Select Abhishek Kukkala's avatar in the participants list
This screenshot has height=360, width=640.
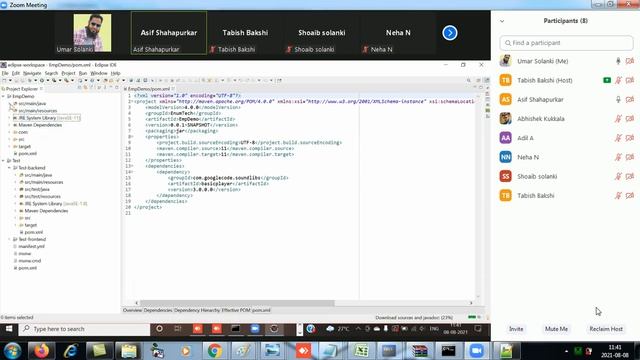pos(505,118)
